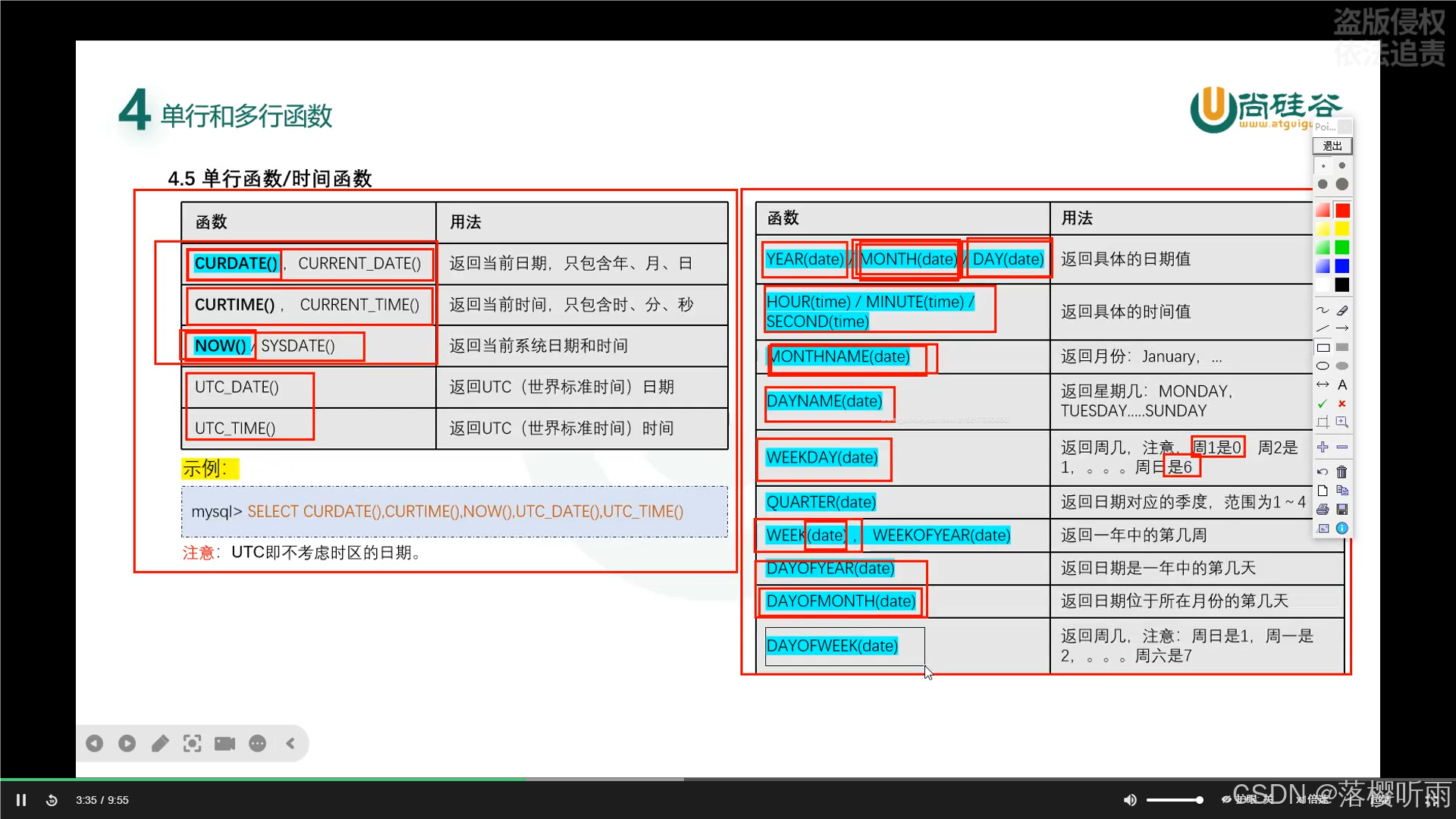Click the zoom magnifier tool icon
1456x819 pixels.
[1342, 422]
